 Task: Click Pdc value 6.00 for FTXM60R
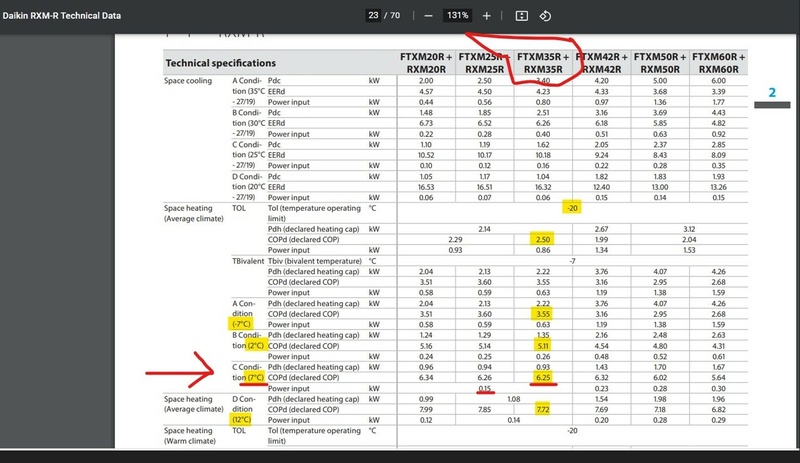[718, 81]
